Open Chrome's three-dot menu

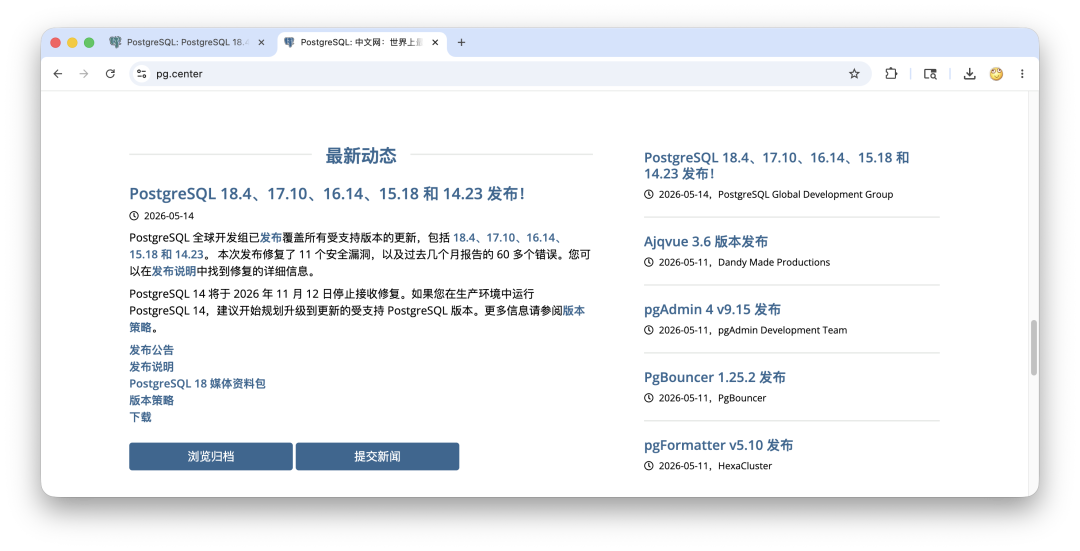coord(1022,74)
